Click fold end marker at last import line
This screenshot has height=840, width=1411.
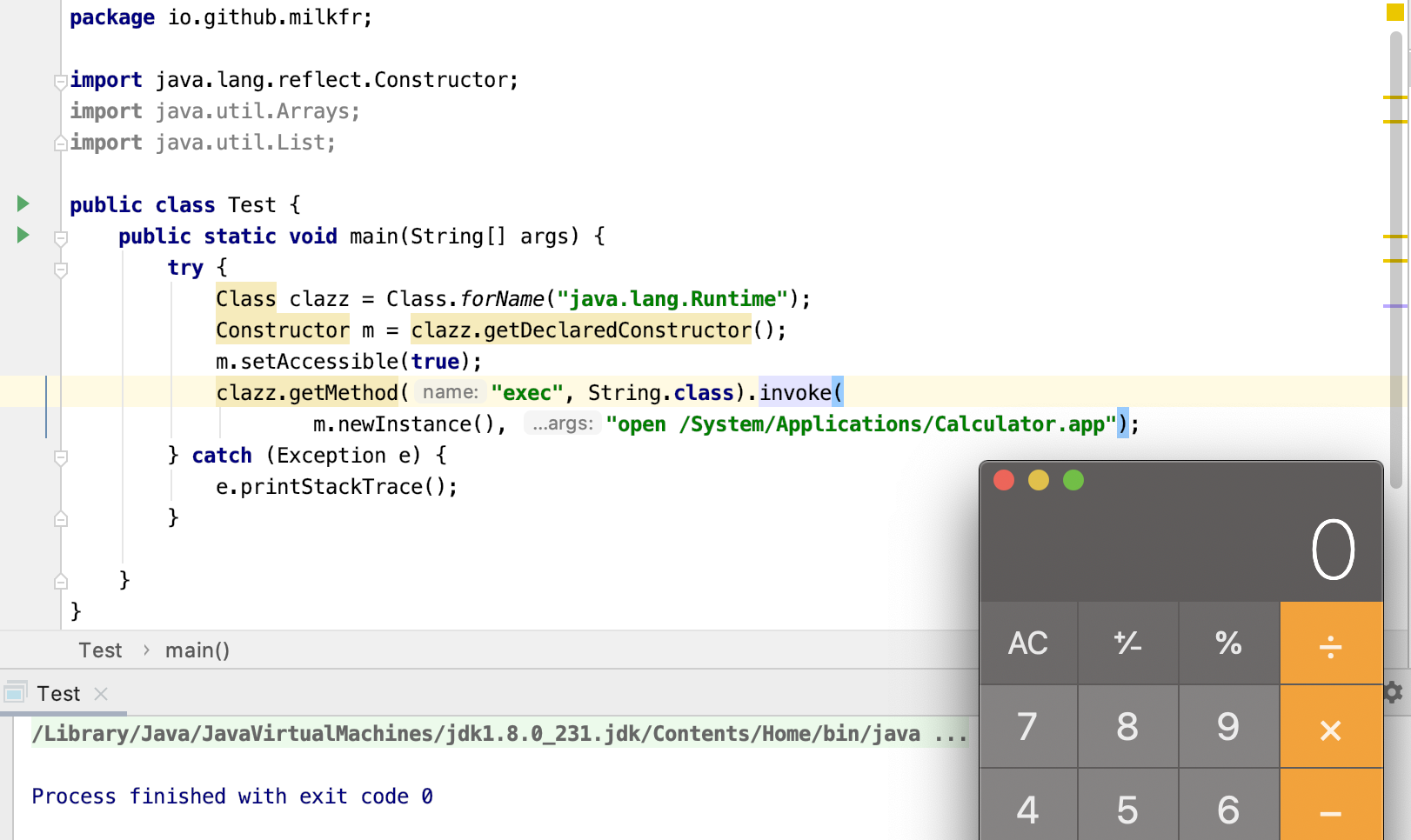coord(61,143)
